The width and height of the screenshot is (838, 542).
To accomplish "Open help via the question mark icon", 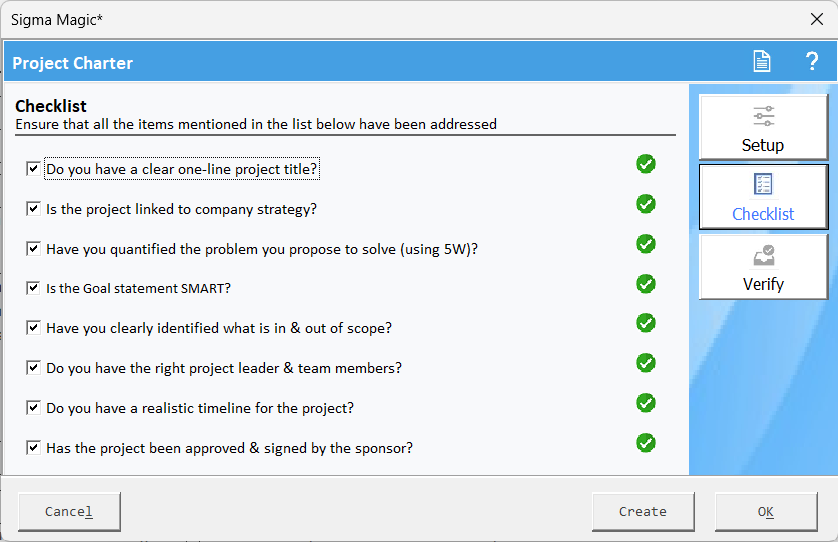I will tap(812, 61).
